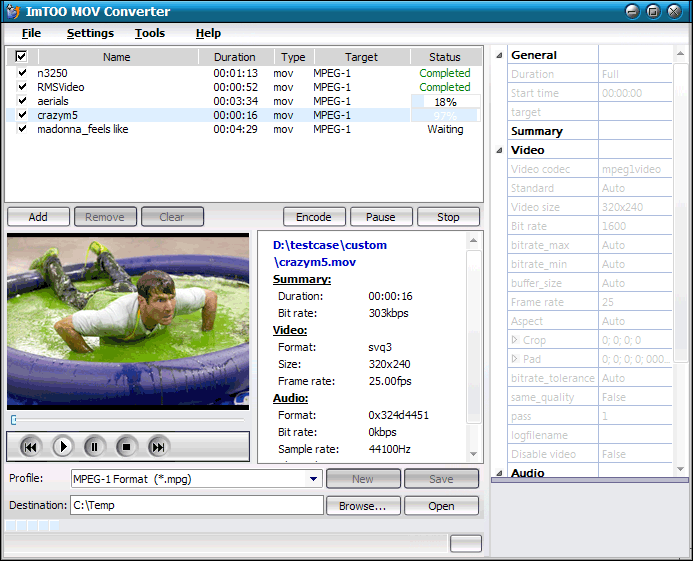Collapse the Audio property group

(x=499, y=473)
